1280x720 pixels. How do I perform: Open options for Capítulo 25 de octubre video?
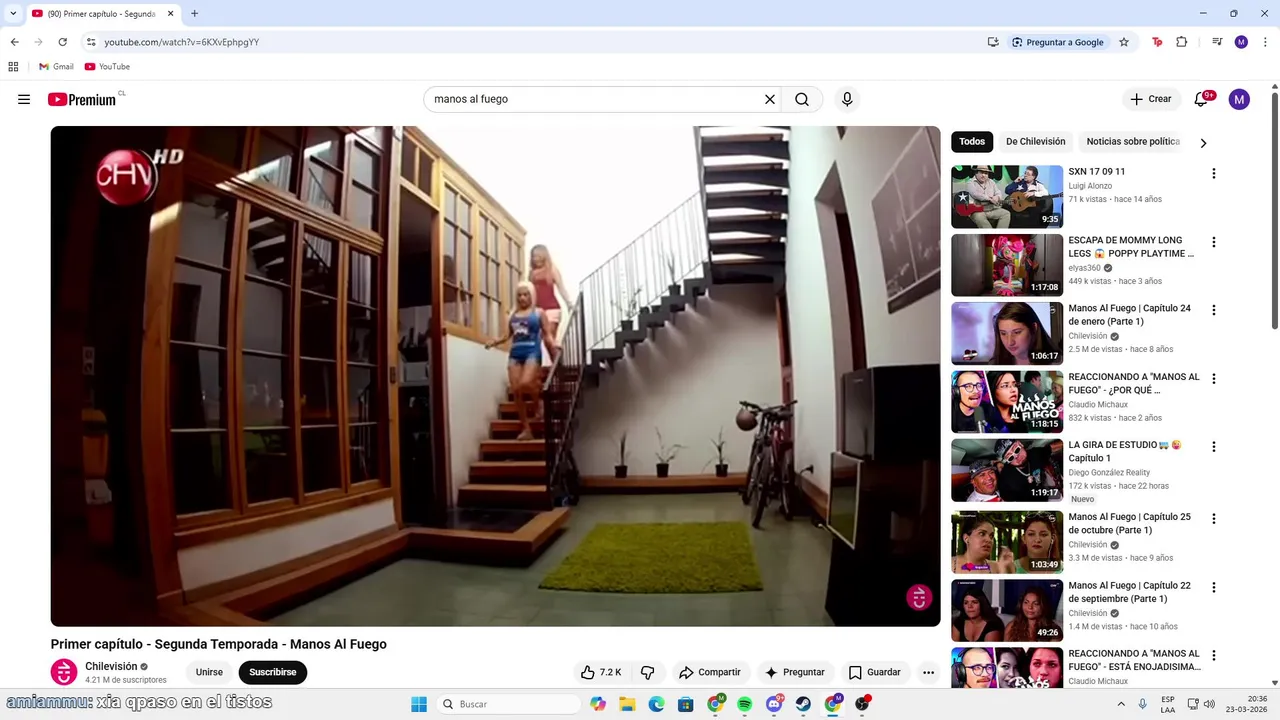pos(1214,519)
